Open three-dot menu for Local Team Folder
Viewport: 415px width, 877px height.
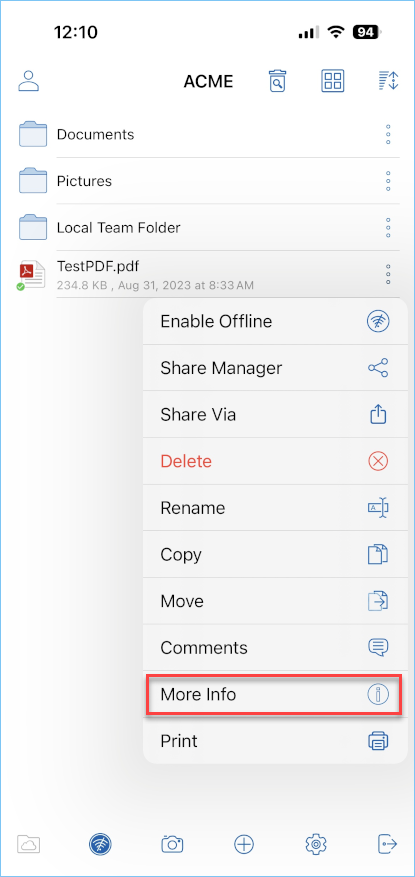tap(388, 228)
